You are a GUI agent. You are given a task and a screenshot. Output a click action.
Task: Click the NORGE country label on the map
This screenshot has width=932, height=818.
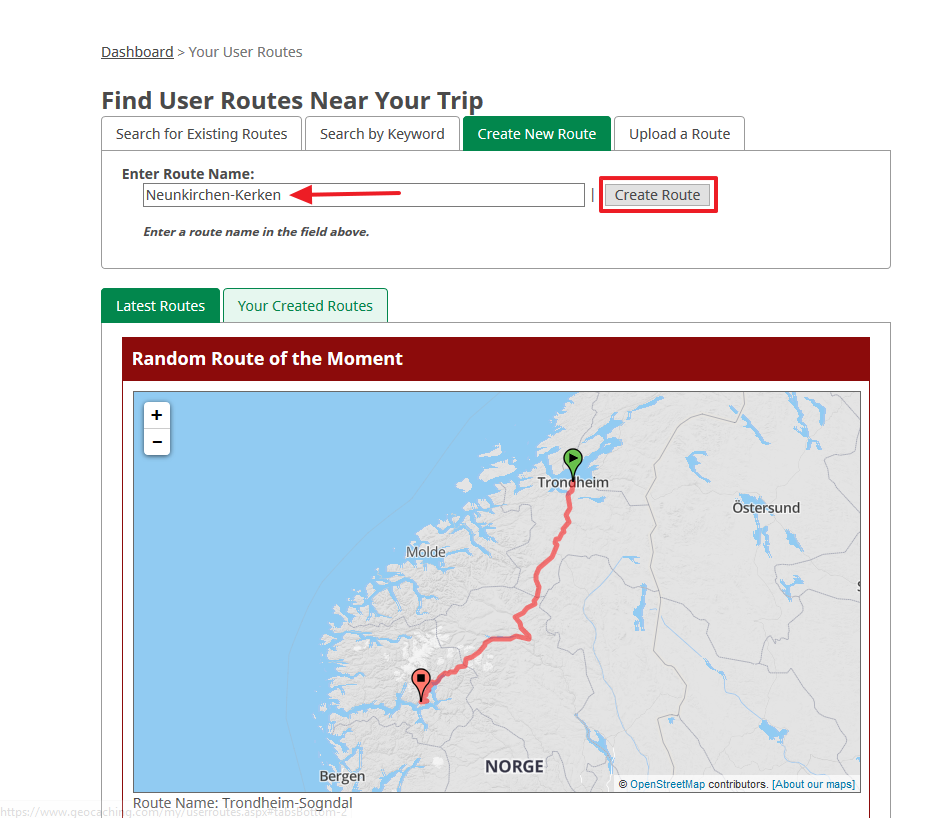[x=514, y=766]
